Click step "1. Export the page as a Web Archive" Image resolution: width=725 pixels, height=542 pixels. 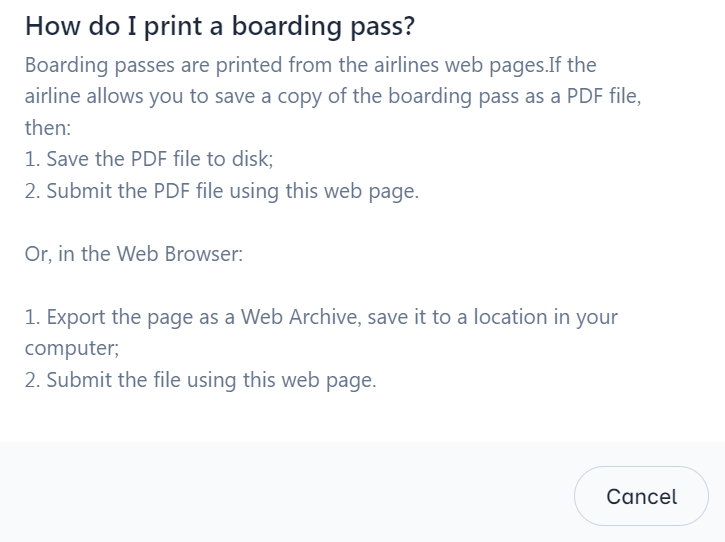click(x=321, y=317)
